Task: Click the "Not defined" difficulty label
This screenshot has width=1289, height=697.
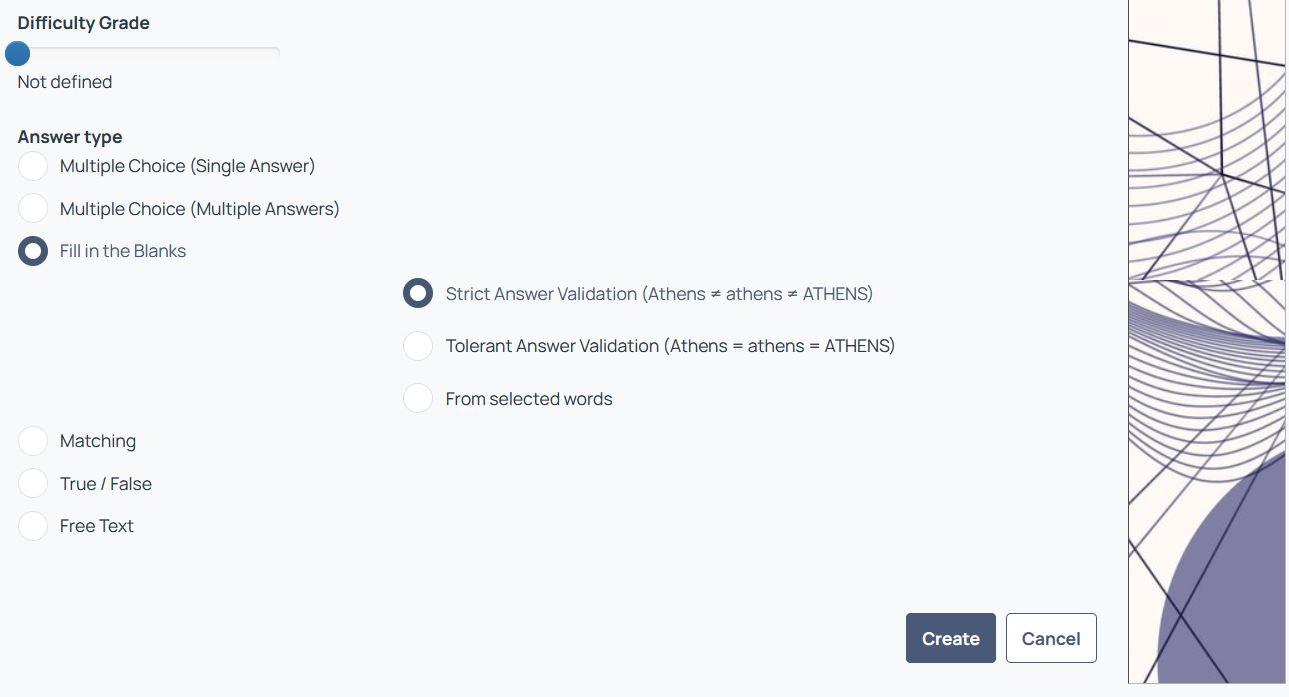Action: point(65,82)
